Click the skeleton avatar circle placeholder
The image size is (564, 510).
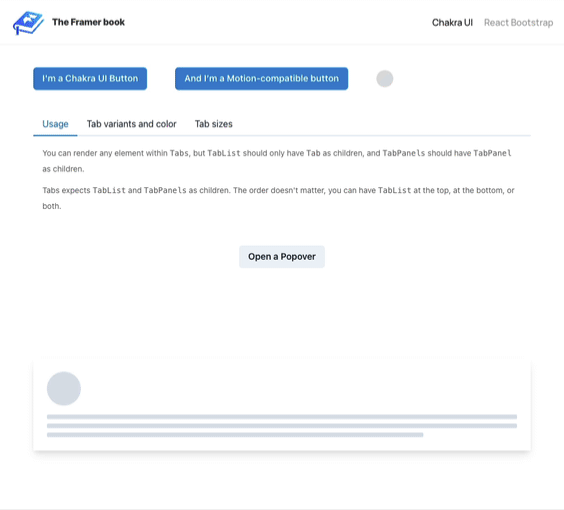pos(64,388)
